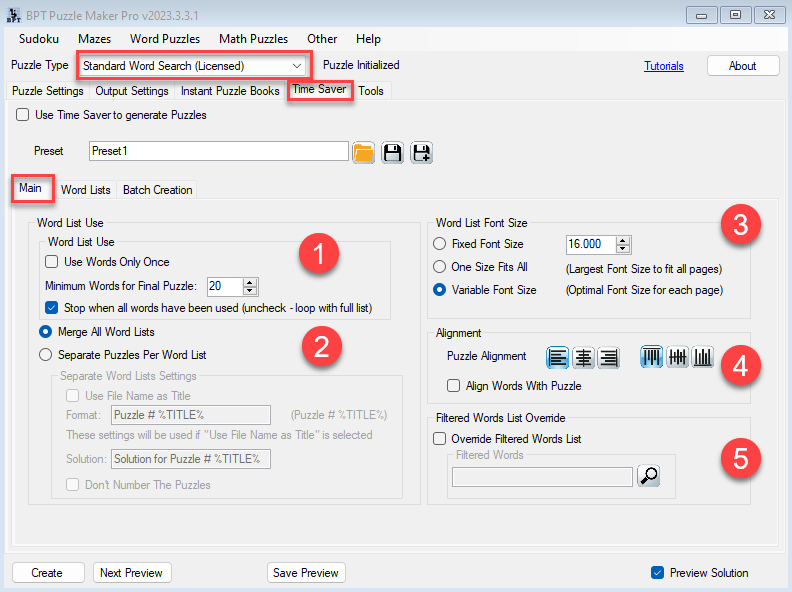This screenshot has height=592, width=792.
Task: Select bottom vertical alignment icon
Action: [702, 358]
